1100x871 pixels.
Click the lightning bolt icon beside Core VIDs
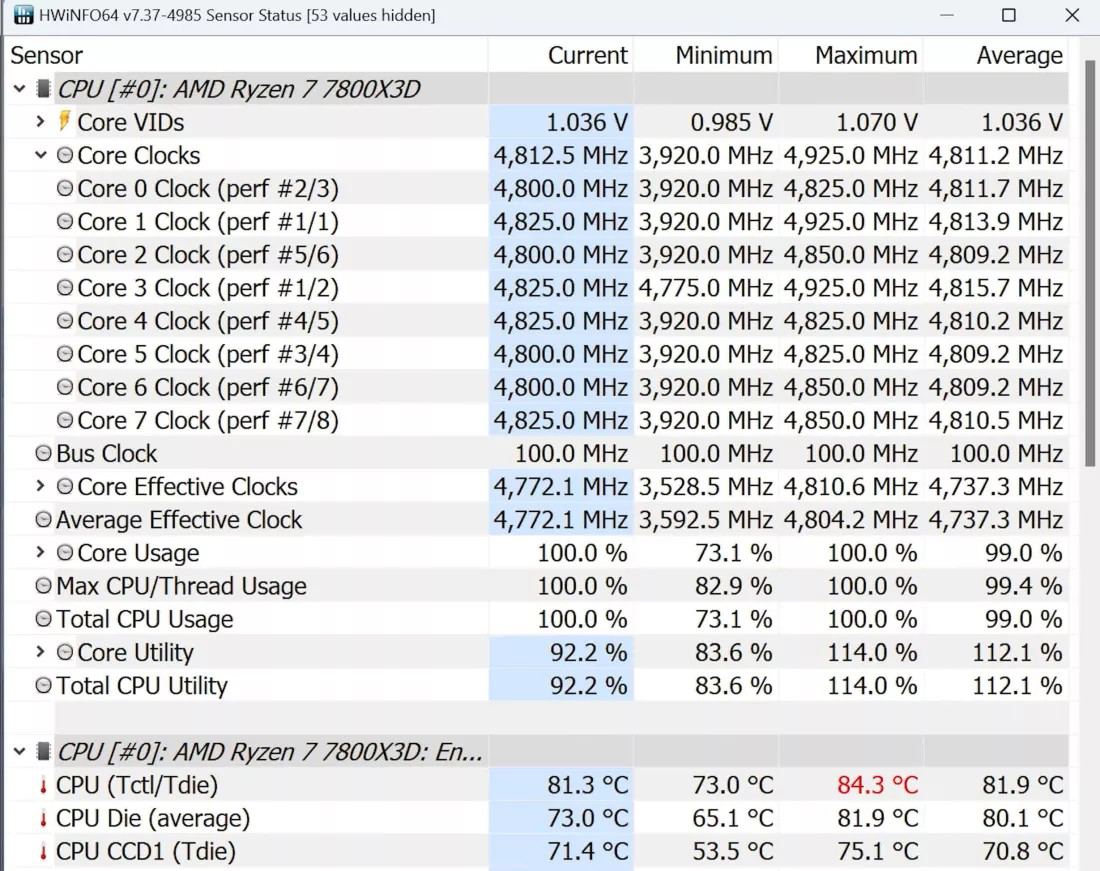[x=65, y=122]
